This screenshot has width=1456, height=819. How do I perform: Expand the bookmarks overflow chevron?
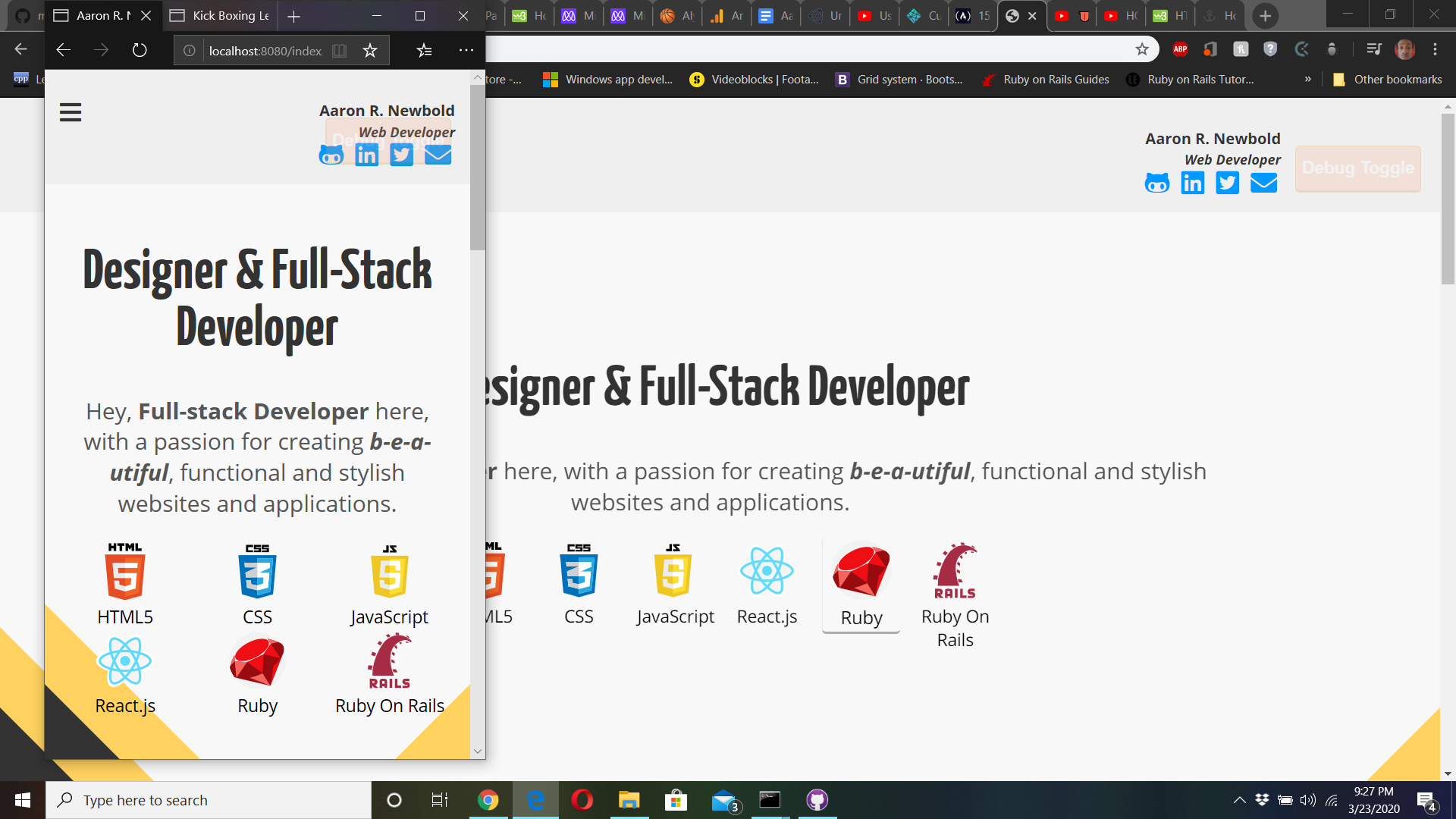(1307, 79)
